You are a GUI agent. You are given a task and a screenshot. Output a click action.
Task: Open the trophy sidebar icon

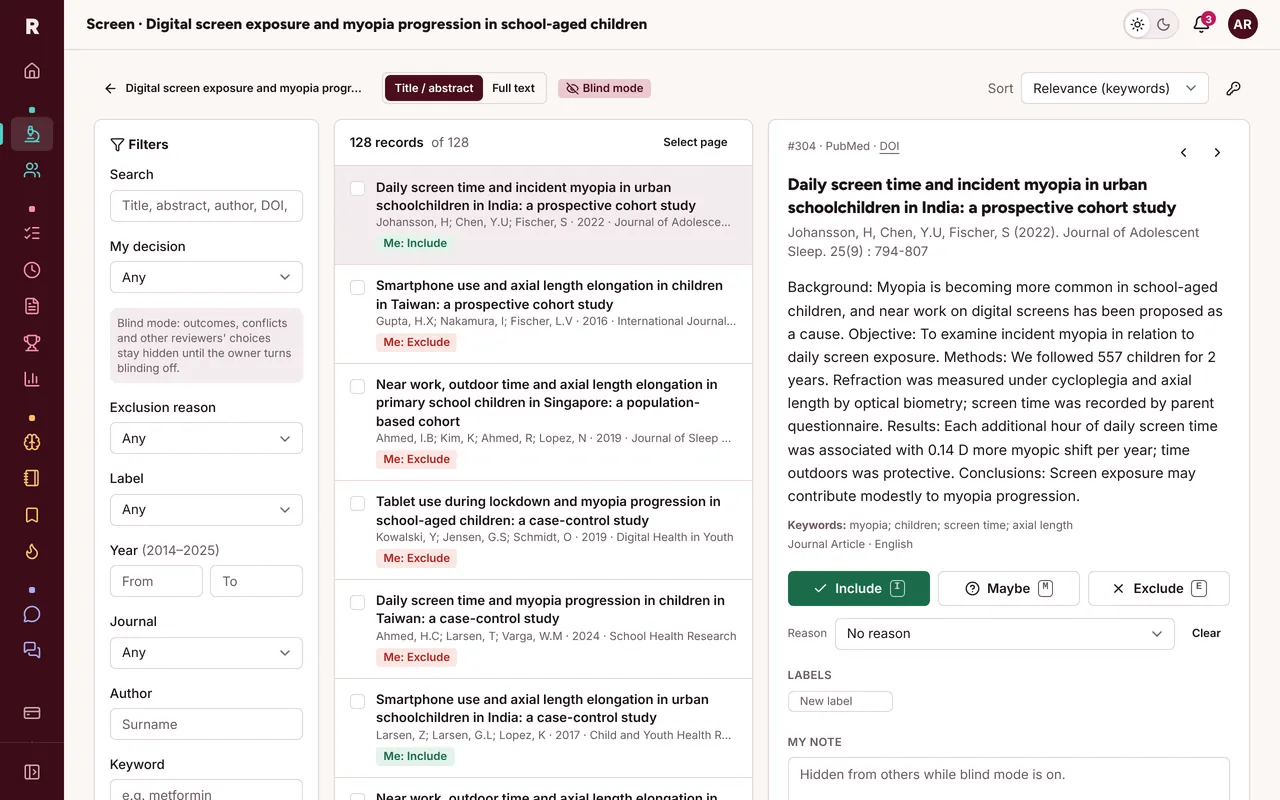point(32,343)
